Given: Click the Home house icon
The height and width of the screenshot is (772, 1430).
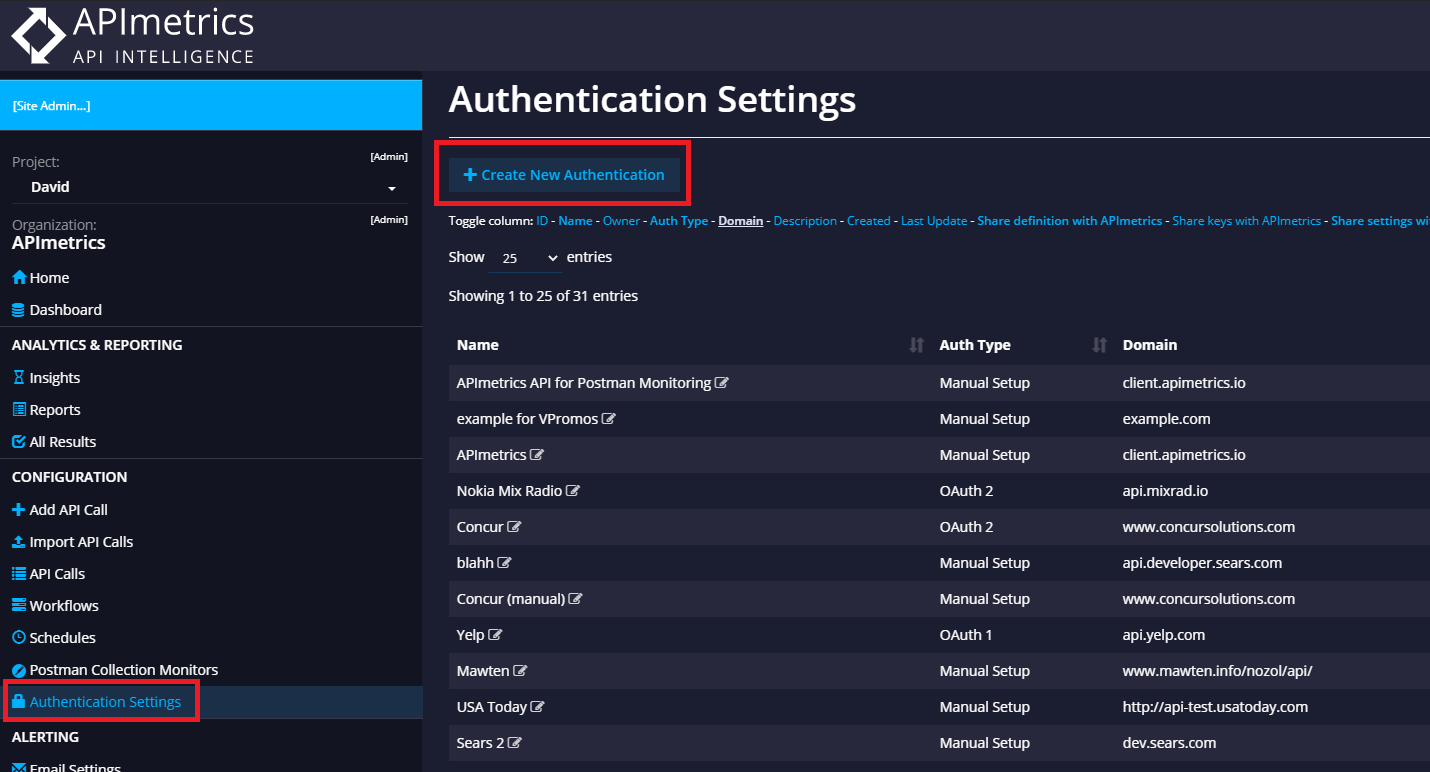Looking at the screenshot, I should point(19,278).
